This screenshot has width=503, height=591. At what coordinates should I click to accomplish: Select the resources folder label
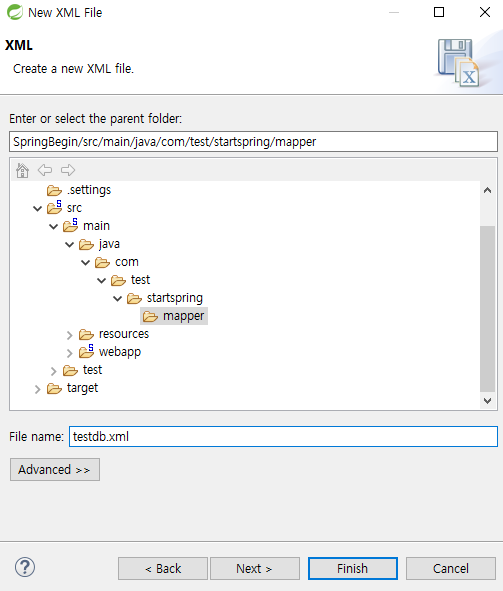124,334
